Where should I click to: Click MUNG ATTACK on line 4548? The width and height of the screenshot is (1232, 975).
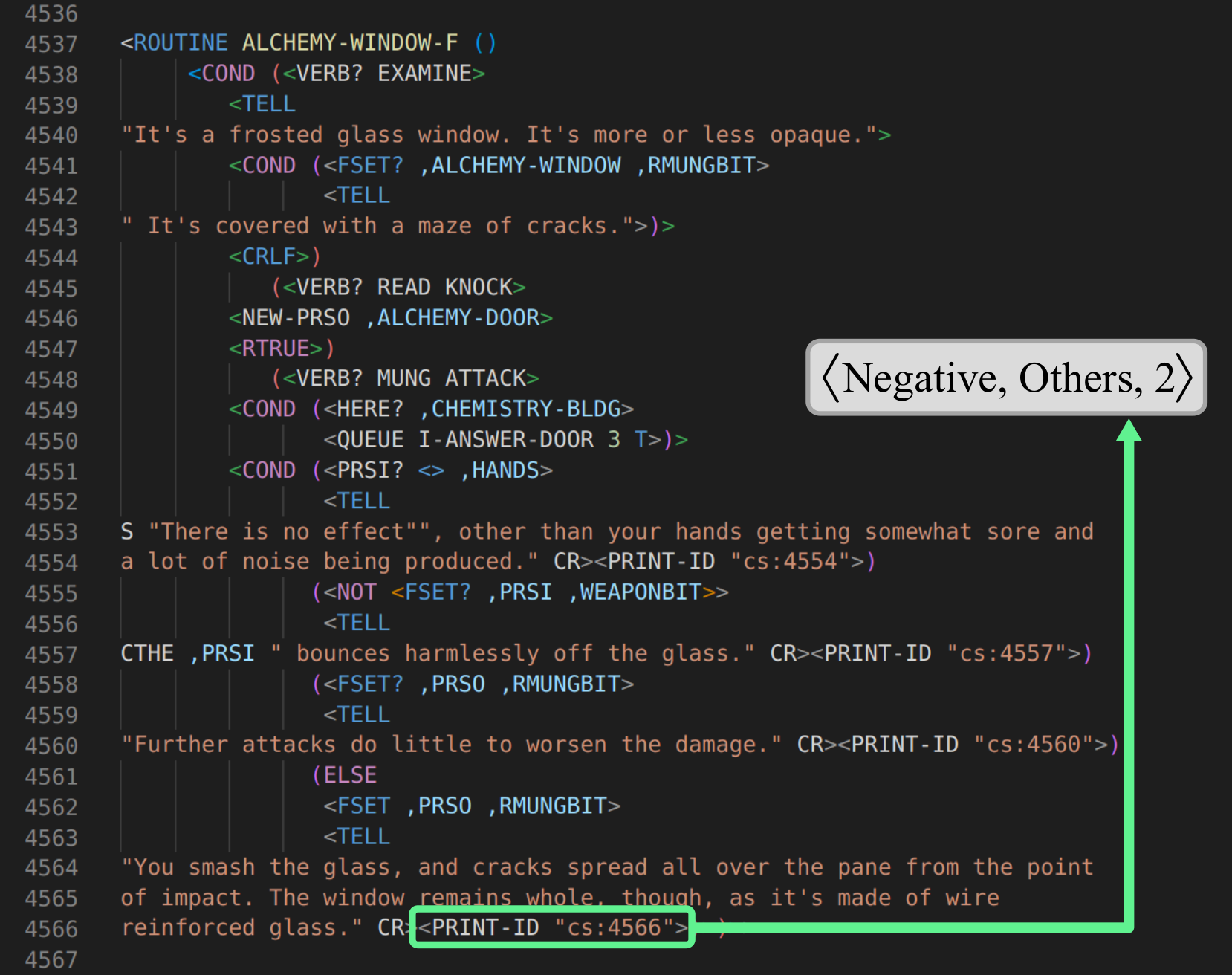[x=451, y=378]
